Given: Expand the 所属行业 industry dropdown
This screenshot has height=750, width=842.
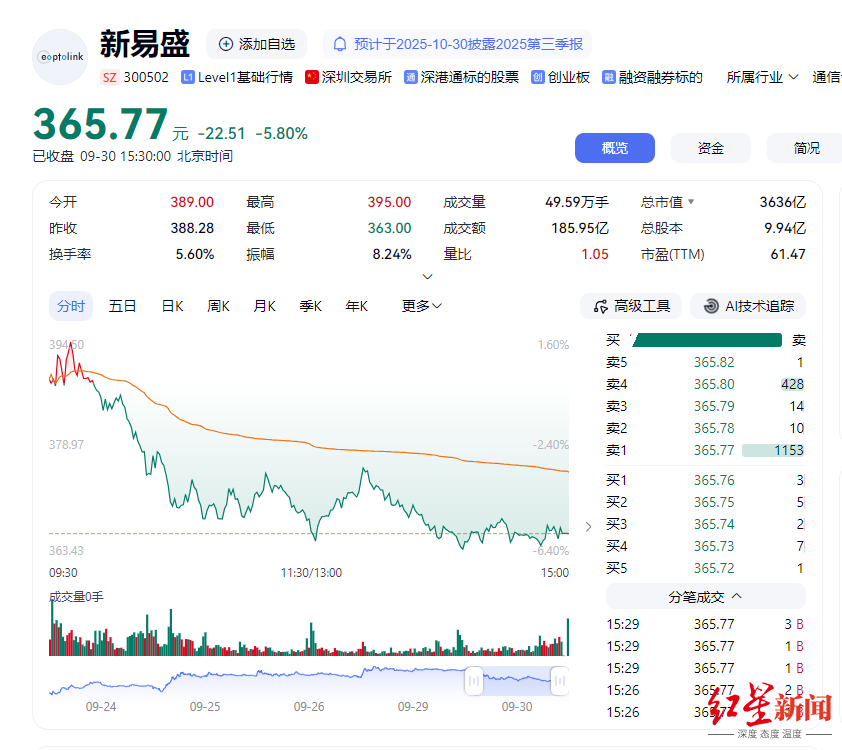Looking at the screenshot, I should (x=763, y=76).
